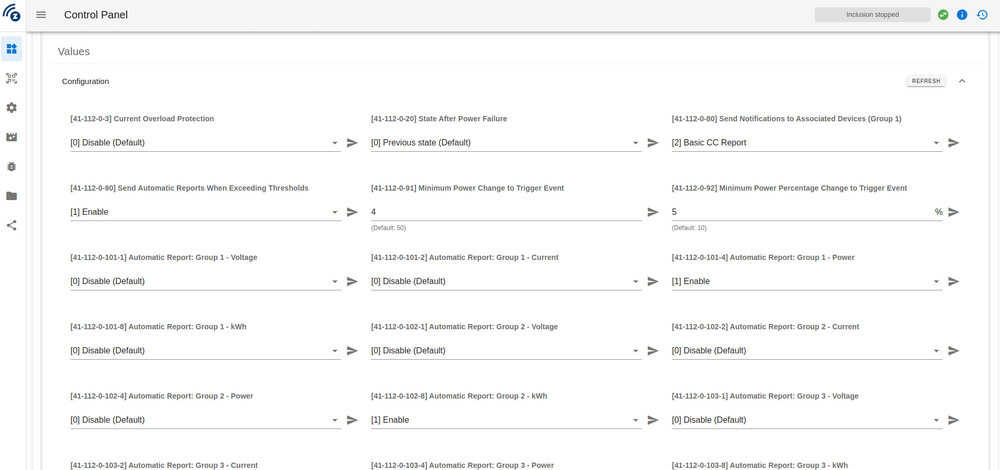Open the Store folder icon in sidebar

click(x=12, y=196)
